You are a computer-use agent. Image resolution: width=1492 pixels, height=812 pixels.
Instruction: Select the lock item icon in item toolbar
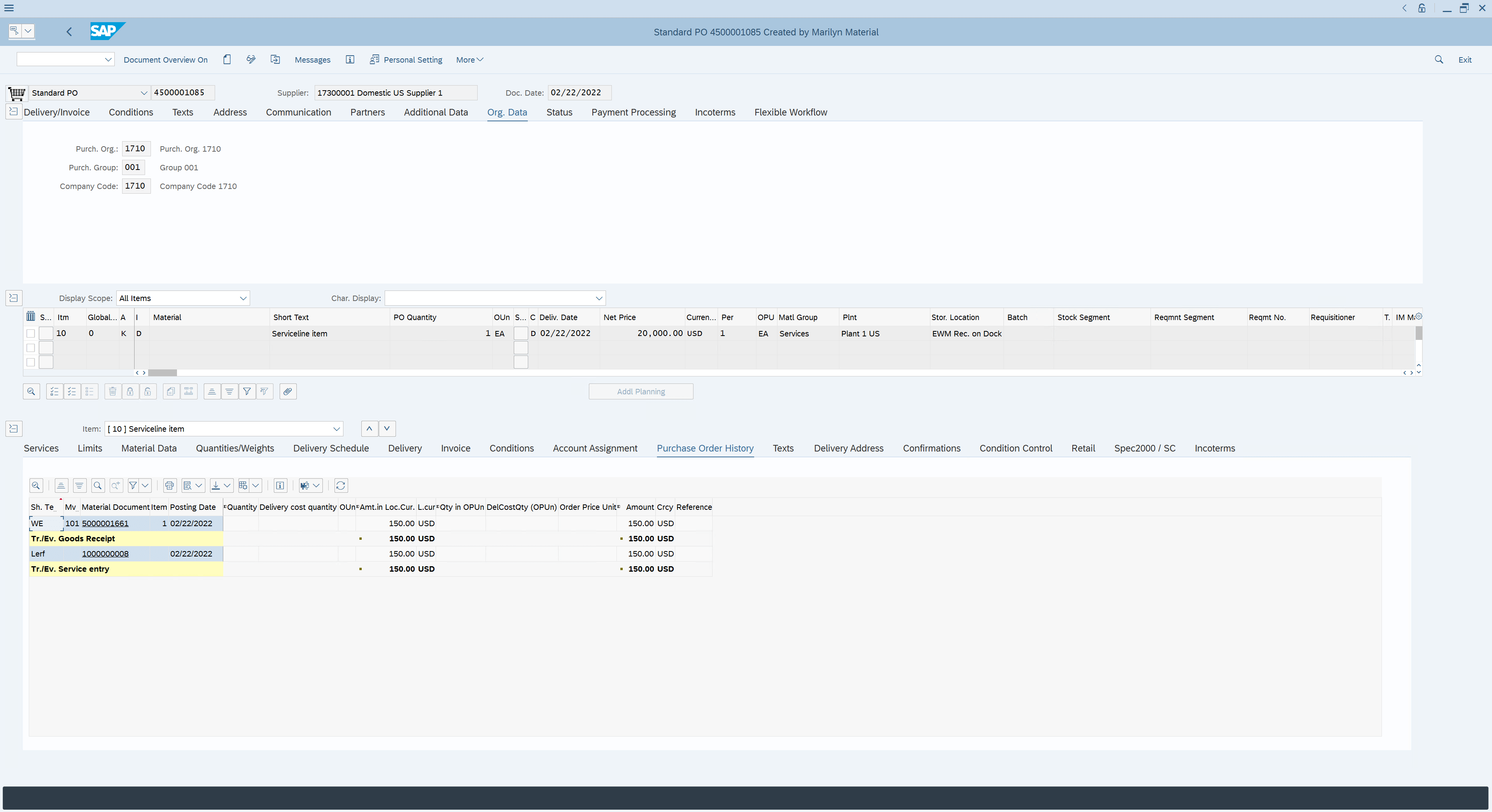(130, 392)
